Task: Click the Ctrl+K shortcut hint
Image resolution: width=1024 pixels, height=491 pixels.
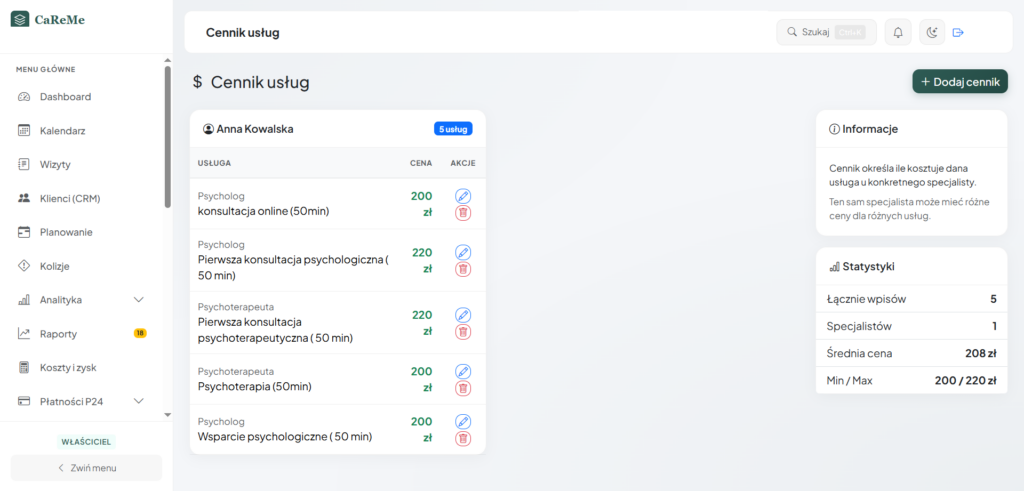Action: (x=850, y=32)
